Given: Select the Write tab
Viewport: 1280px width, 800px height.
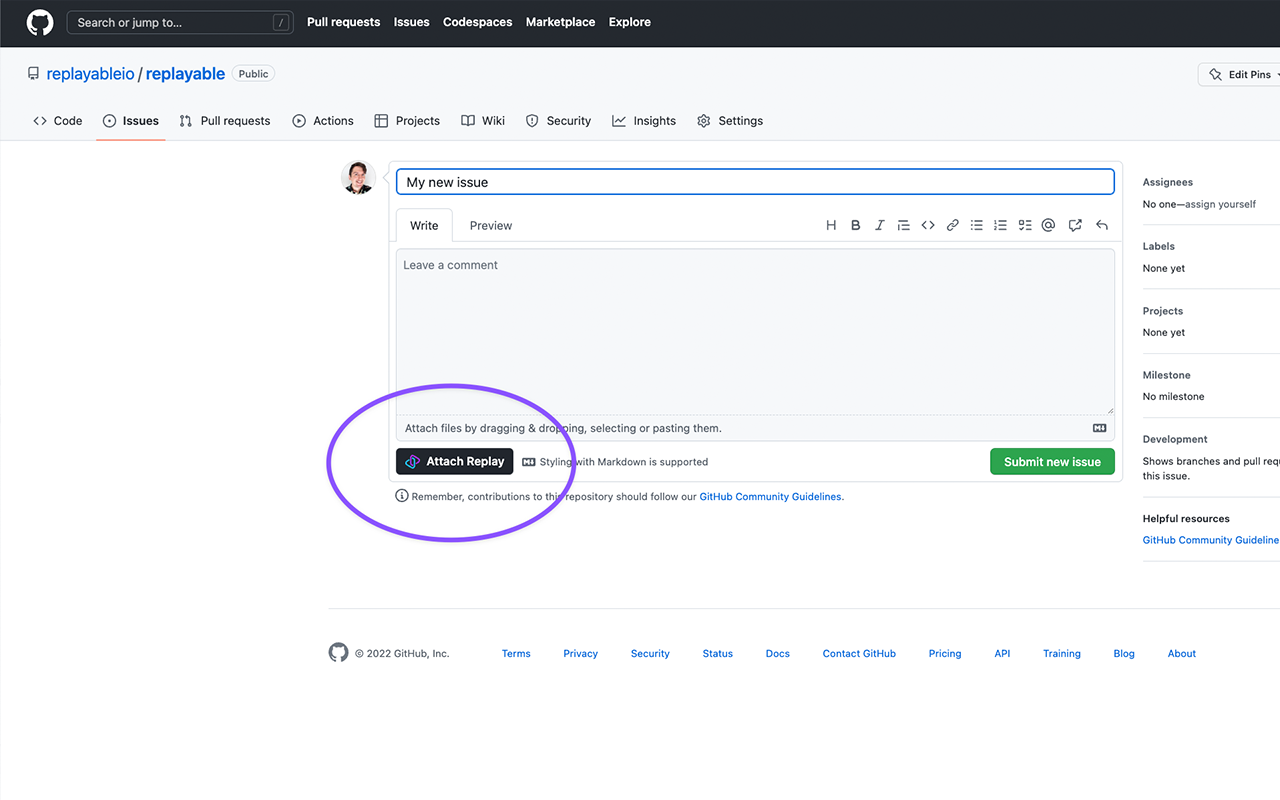Looking at the screenshot, I should click(x=424, y=226).
